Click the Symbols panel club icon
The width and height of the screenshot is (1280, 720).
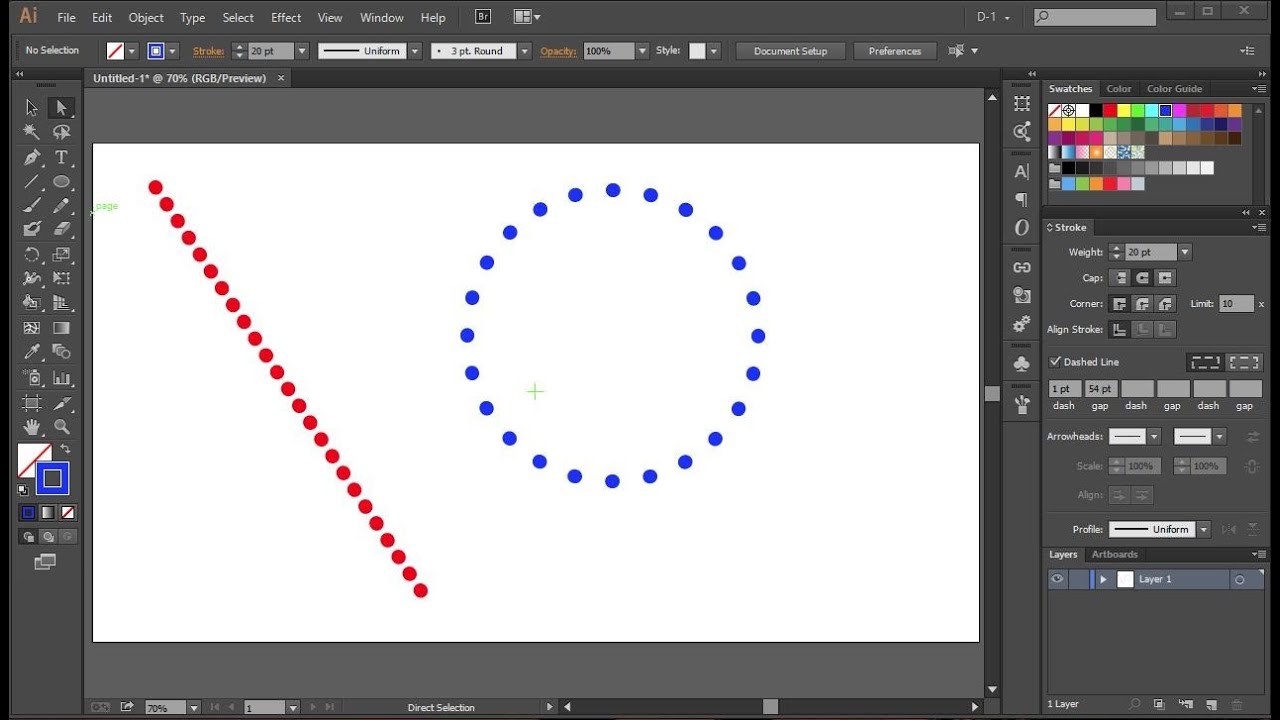(1021, 364)
